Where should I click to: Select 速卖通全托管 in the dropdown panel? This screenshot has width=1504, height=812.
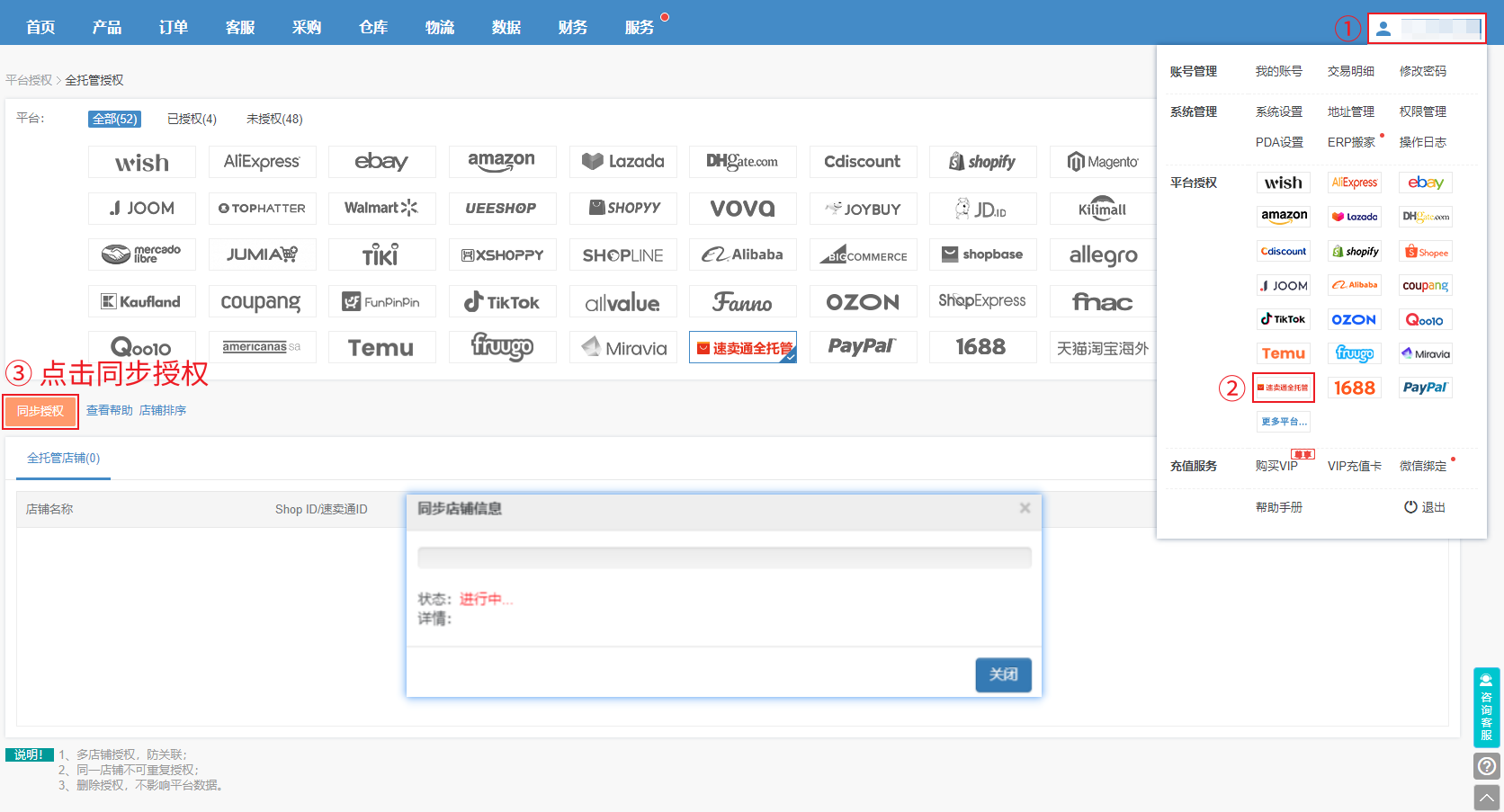tap(1284, 388)
